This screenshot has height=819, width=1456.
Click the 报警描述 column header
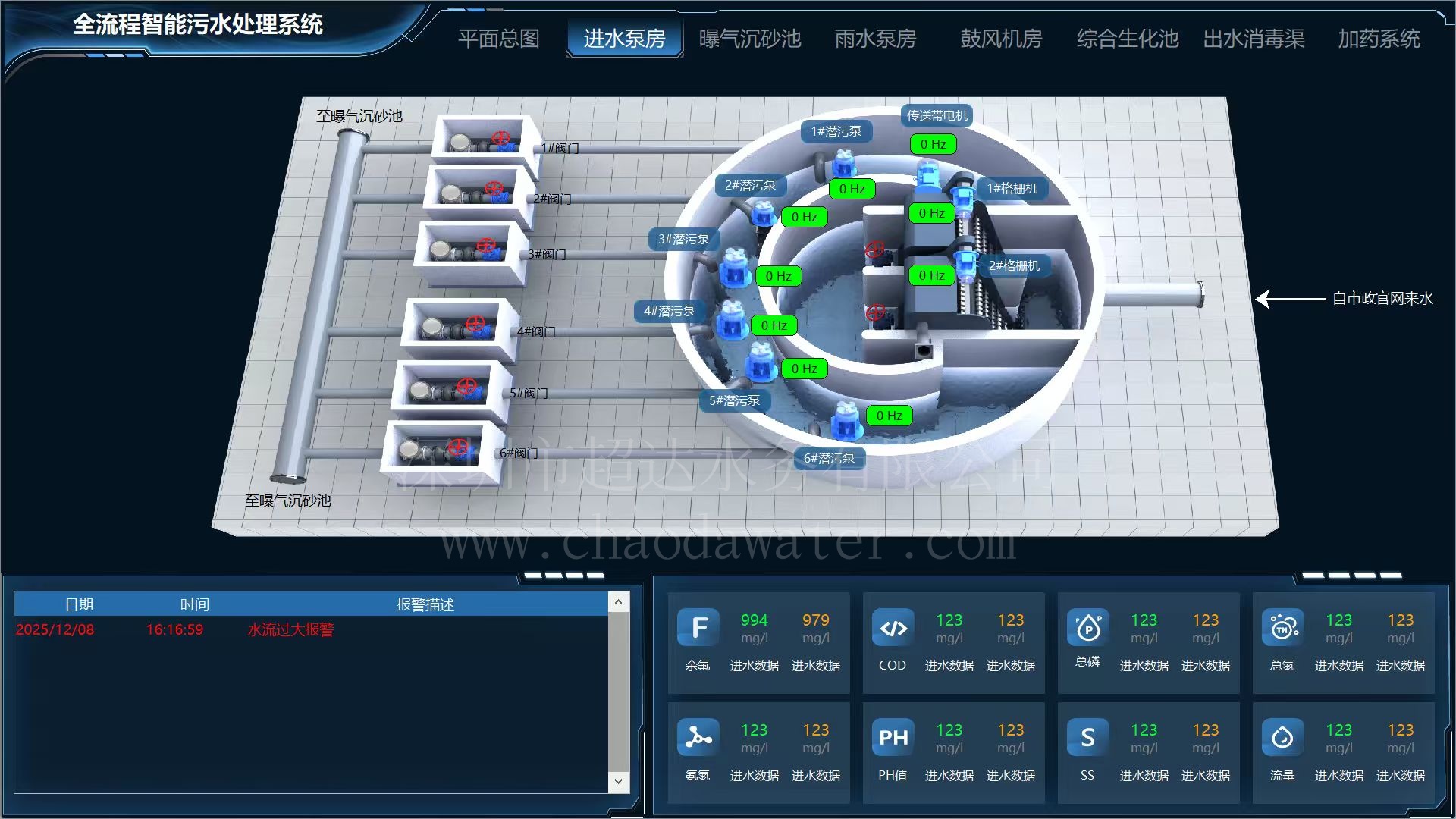click(x=425, y=604)
